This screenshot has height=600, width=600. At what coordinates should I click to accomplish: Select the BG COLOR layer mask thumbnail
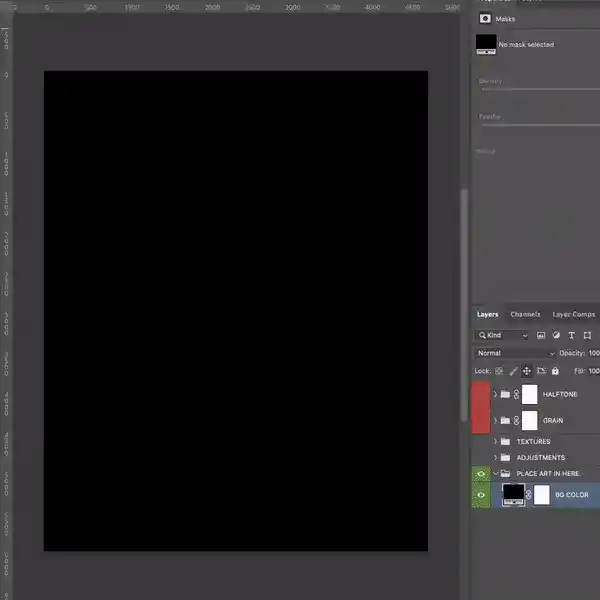(541, 494)
